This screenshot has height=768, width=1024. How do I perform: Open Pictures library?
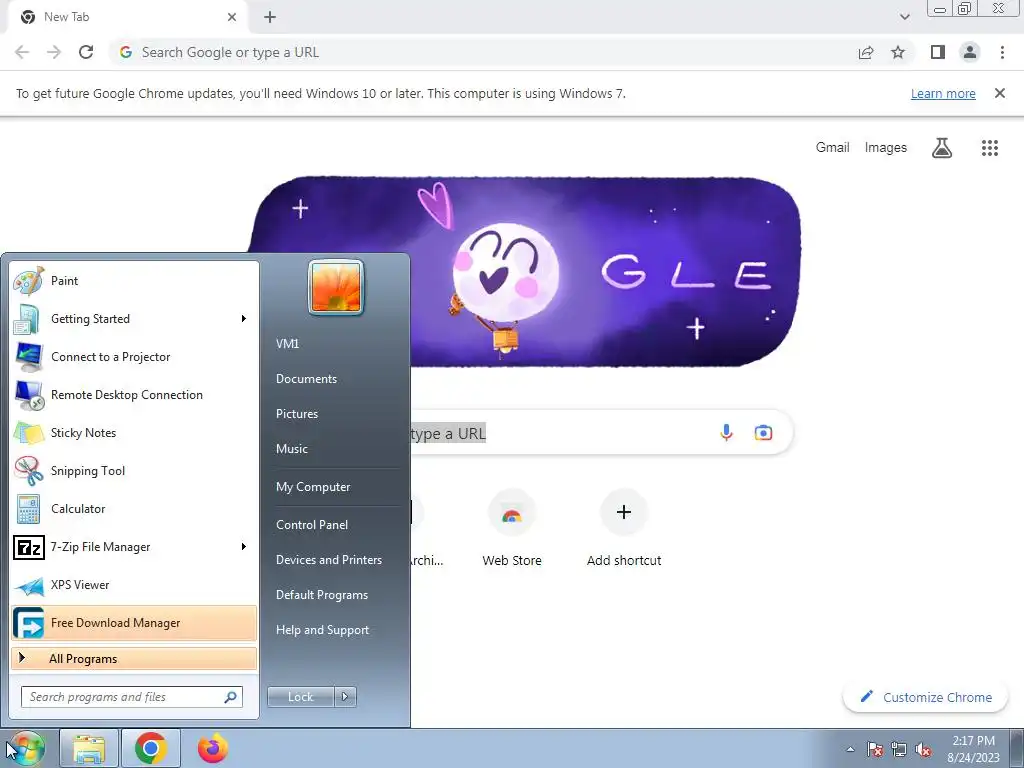click(297, 414)
